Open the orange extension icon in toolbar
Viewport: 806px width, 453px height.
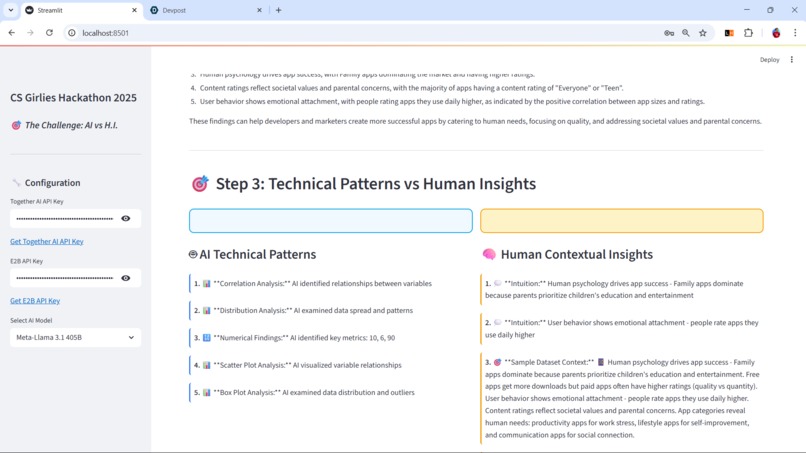coord(729,33)
